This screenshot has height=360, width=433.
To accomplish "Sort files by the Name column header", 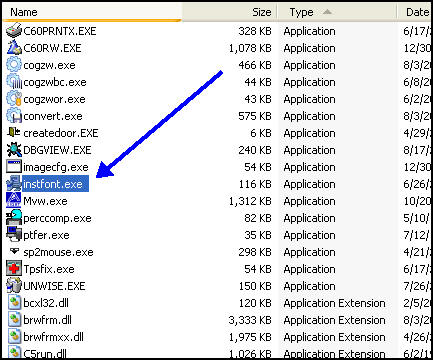I will [92, 12].
